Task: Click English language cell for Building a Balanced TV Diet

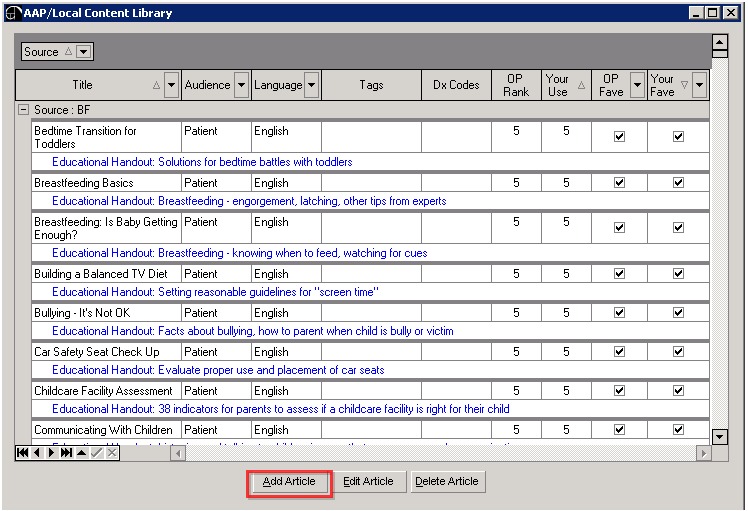Action: coord(287,274)
